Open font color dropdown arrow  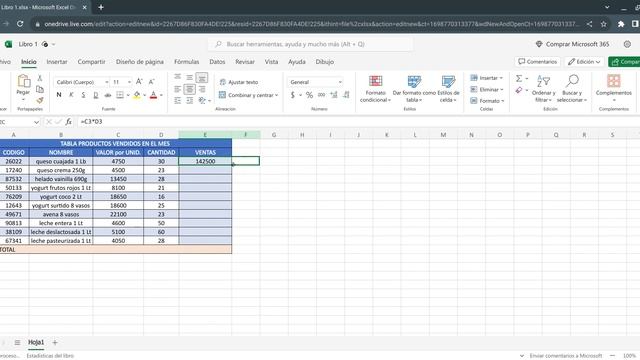pos(162,95)
